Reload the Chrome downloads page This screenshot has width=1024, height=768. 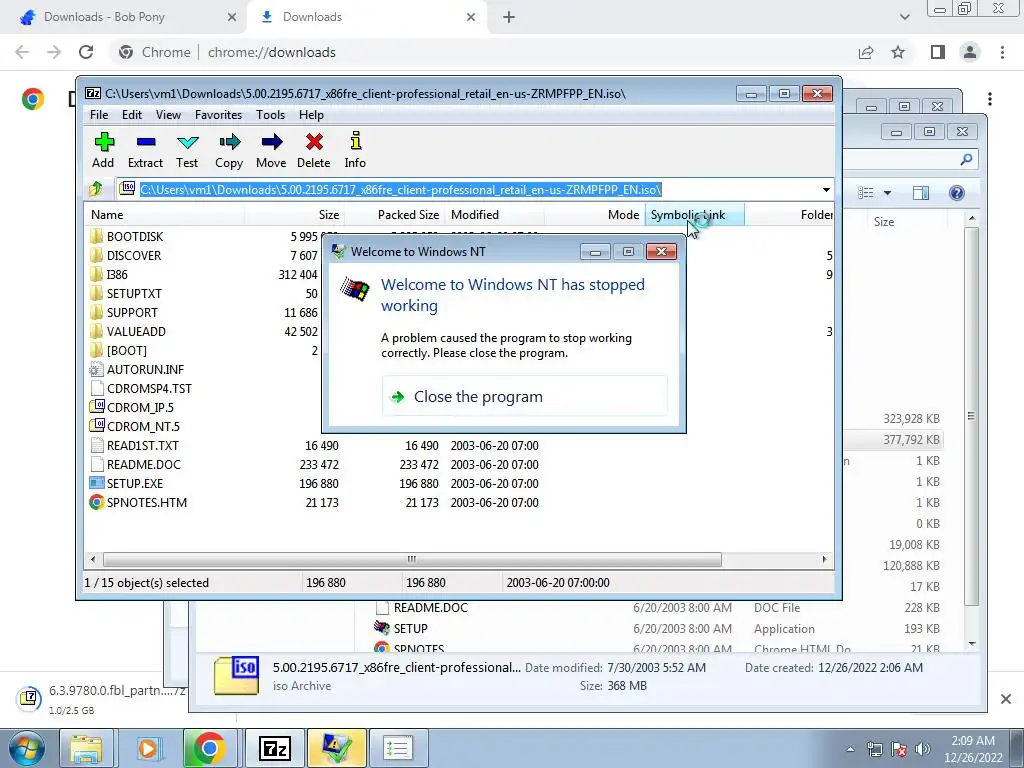tap(86, 52)
